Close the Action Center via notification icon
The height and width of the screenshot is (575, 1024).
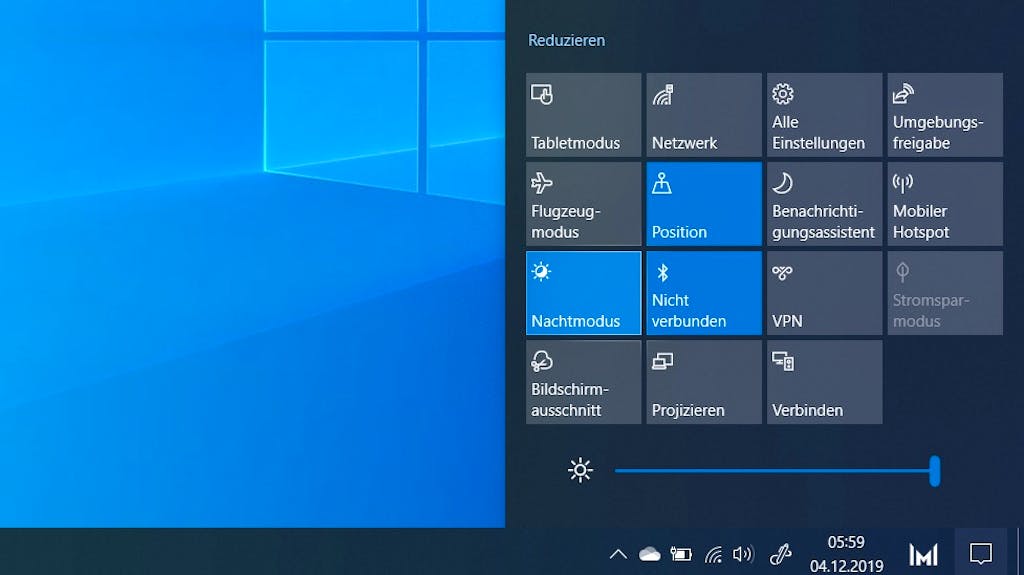980,553
